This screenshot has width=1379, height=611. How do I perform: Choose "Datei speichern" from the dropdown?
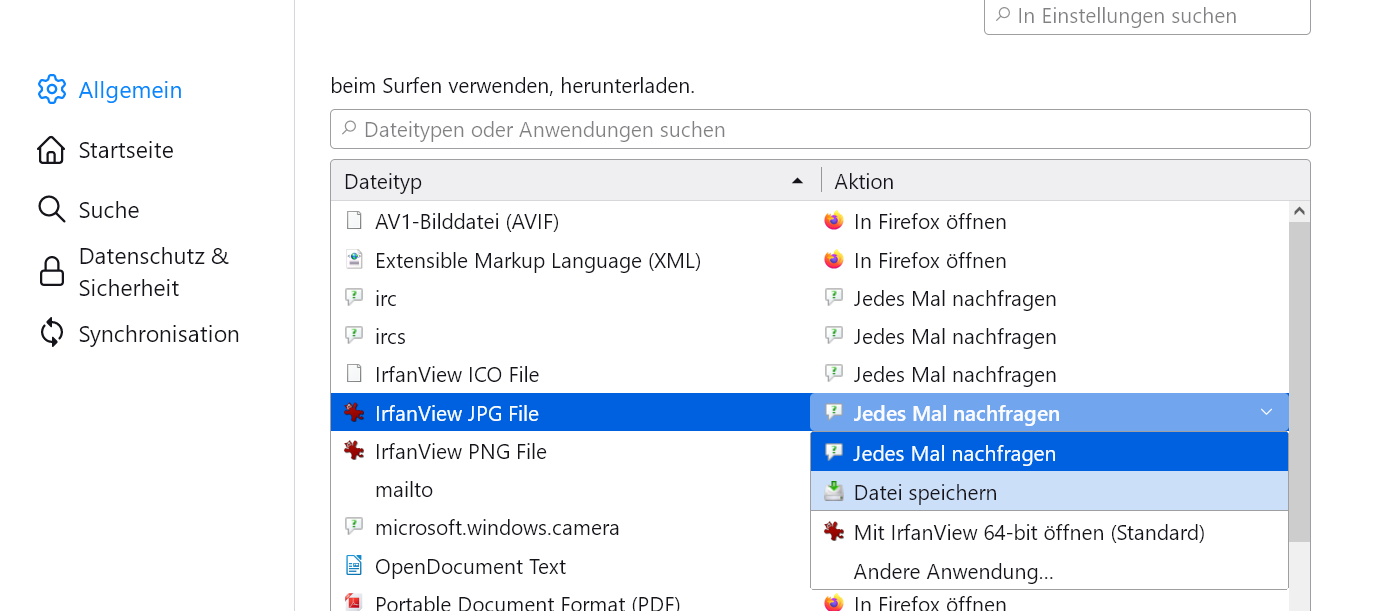925,492
